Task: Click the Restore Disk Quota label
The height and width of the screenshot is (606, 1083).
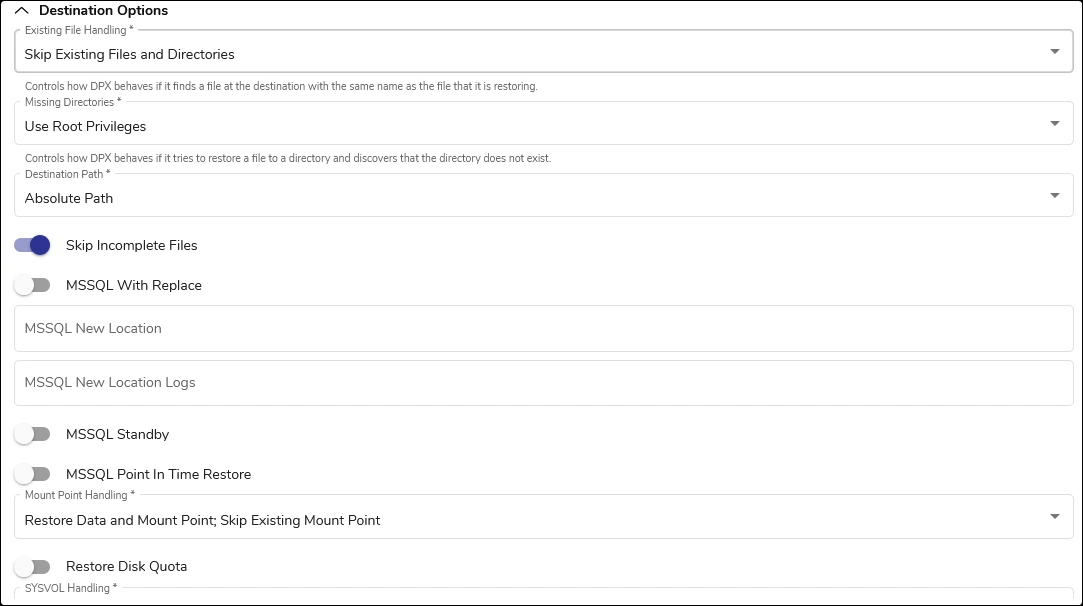Action: tap(126, 566)
